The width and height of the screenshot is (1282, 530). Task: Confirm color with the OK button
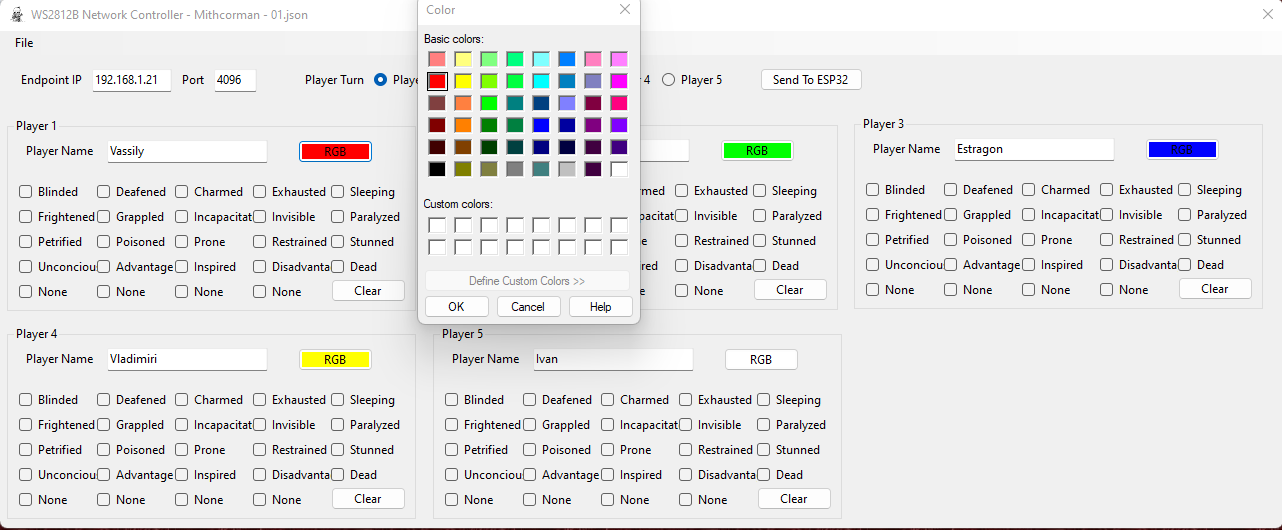[x=456, y=307]
